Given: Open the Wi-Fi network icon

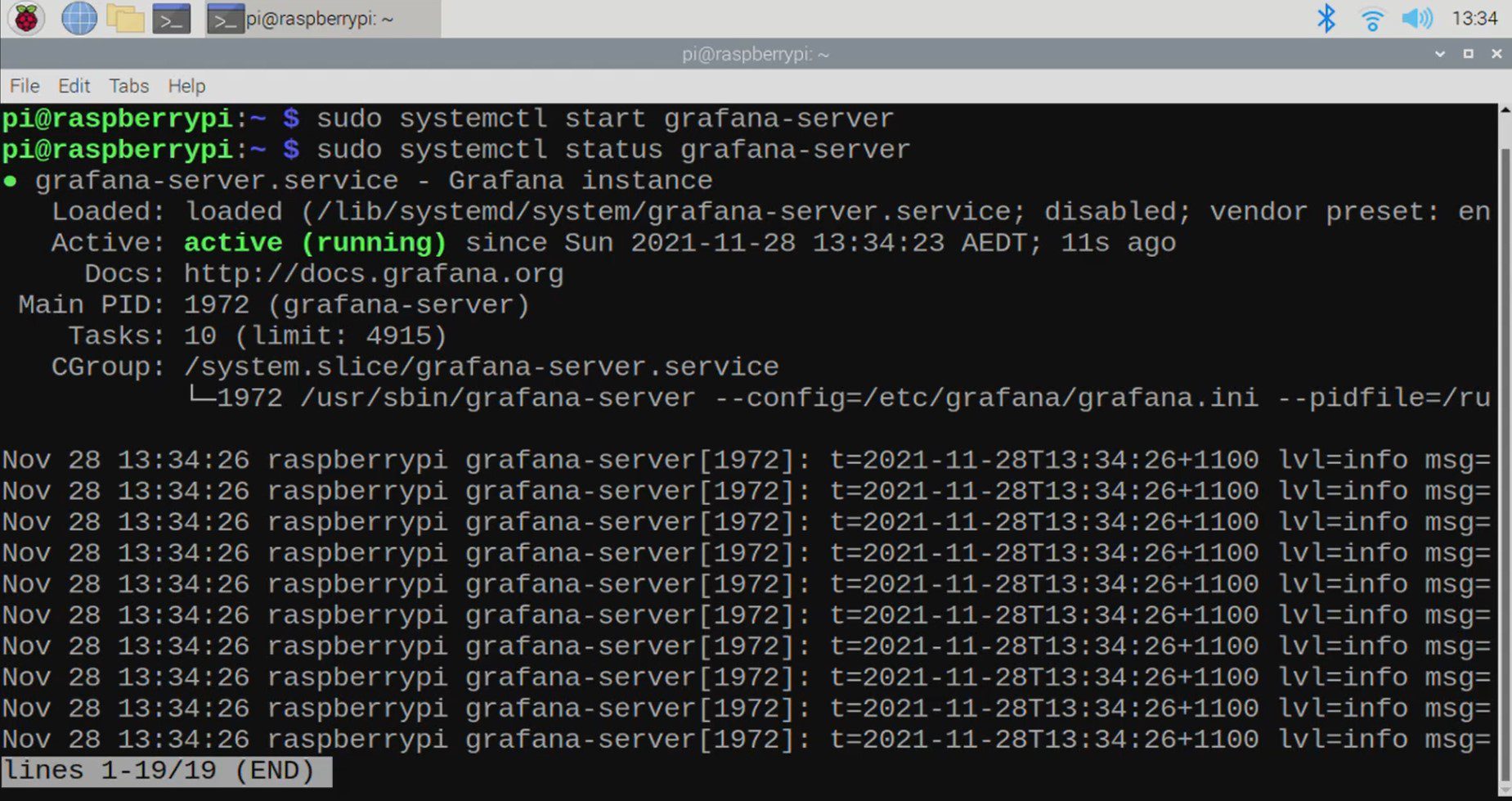Looking at the screenshot, I should click(x=1371, y=19).
